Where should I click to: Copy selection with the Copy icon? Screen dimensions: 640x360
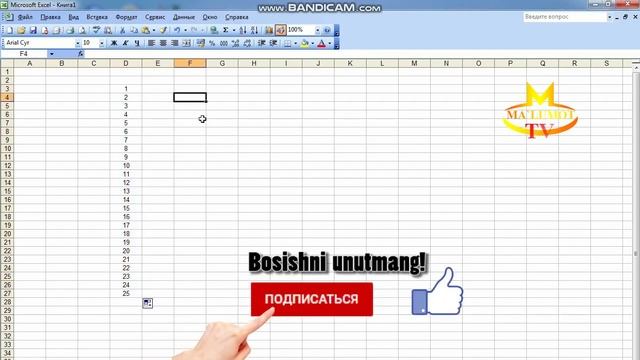(x=134, y=30)
